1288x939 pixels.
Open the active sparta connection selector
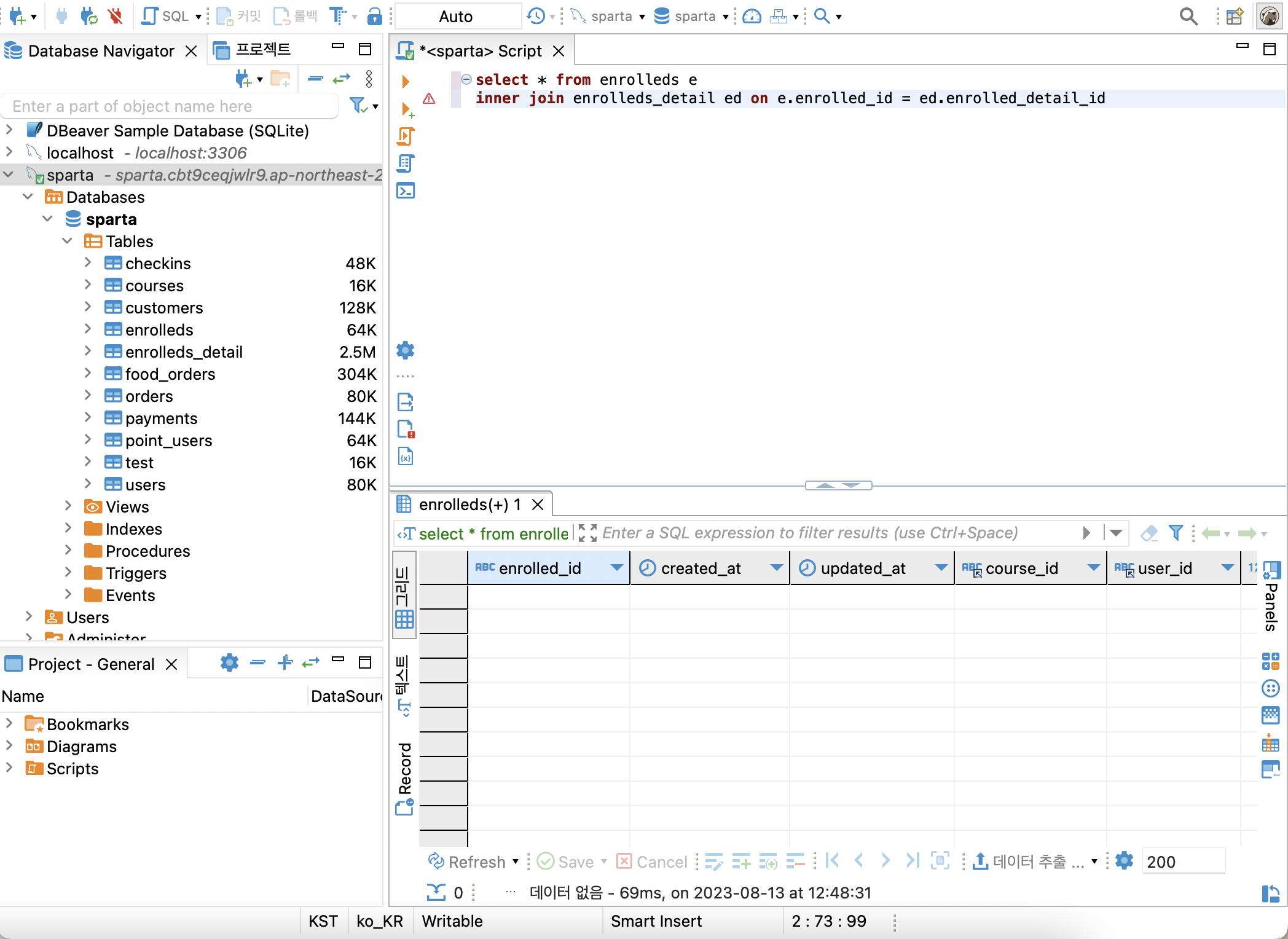coord(608,16)
